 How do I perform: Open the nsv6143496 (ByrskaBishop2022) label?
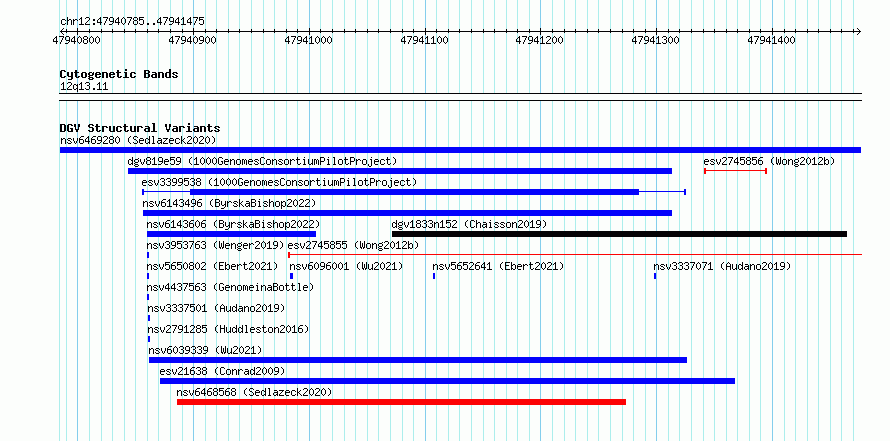click(x=229, y=203)
